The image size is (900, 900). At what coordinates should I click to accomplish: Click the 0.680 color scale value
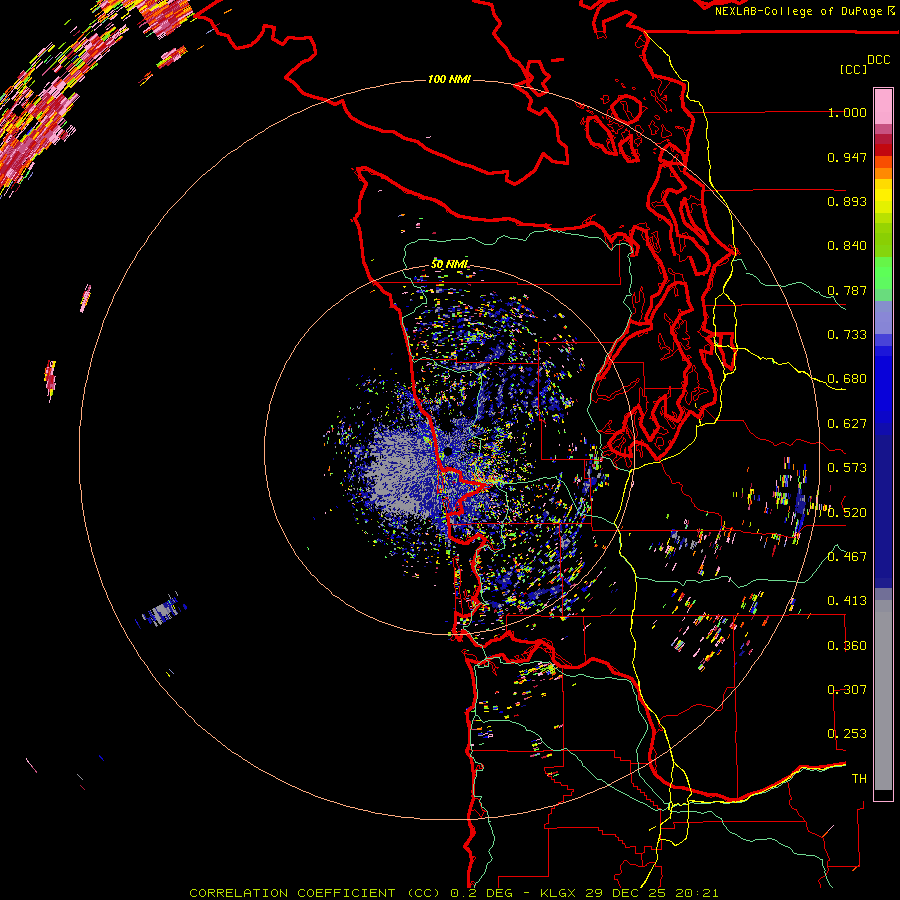coord(847,379)
